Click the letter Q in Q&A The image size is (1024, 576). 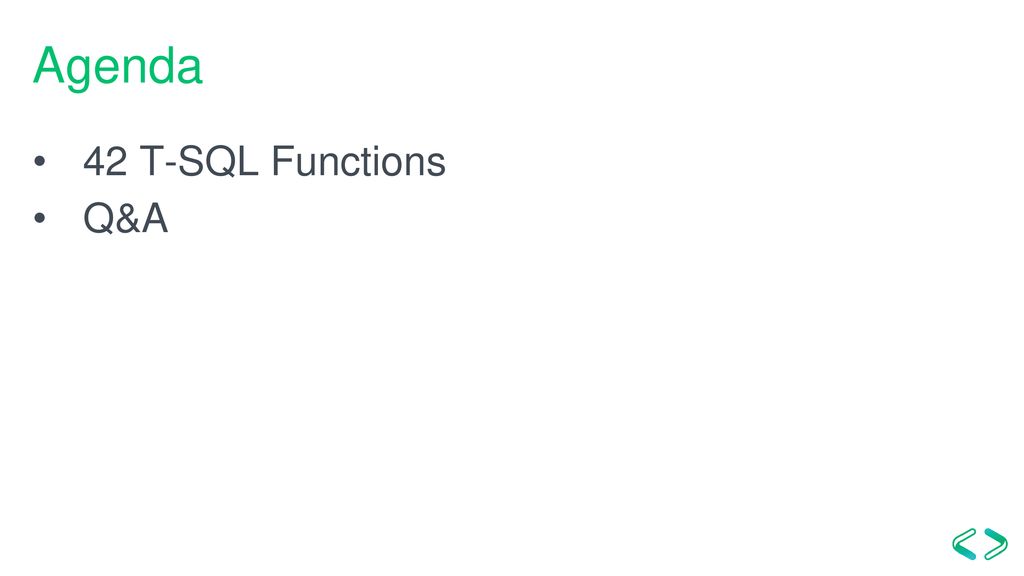(99, 219)
